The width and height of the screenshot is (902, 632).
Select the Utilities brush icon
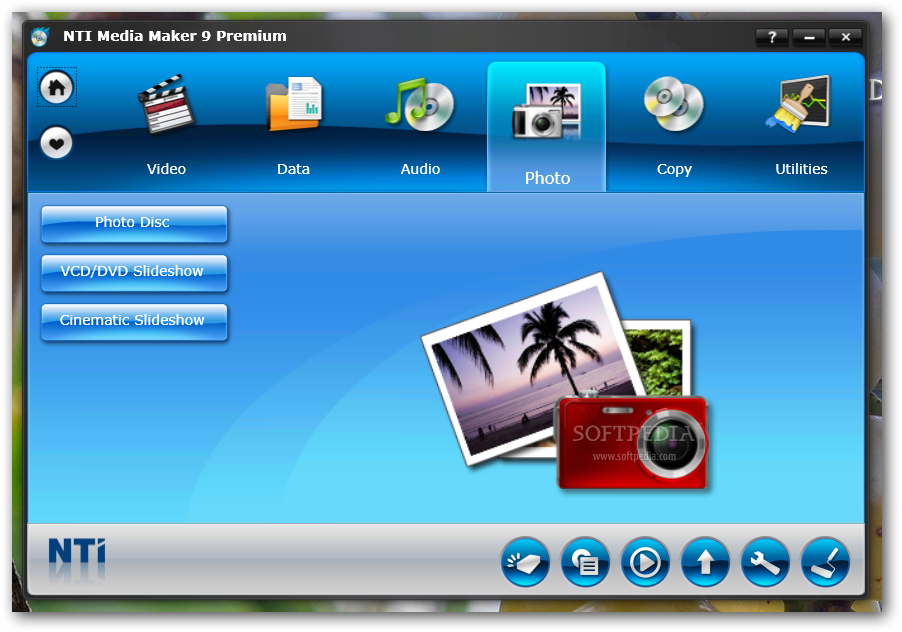pyautogui.click(x=800, y=104)
